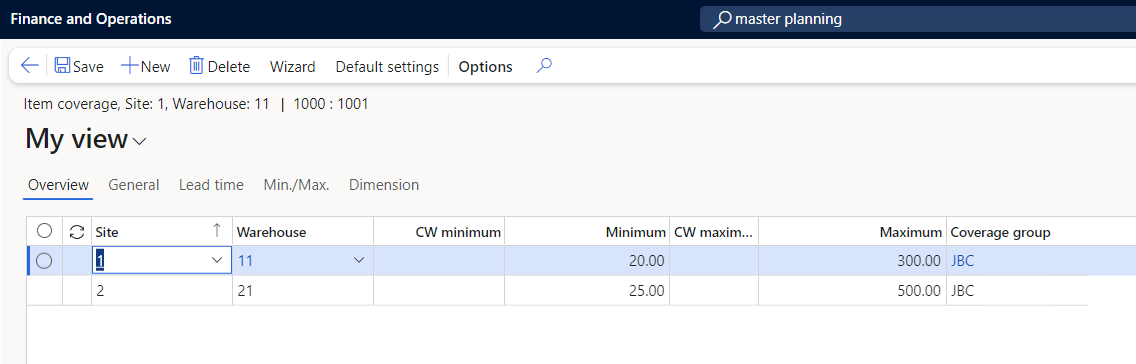Click the magnifier in the top search box

click(x=722, y=20)
